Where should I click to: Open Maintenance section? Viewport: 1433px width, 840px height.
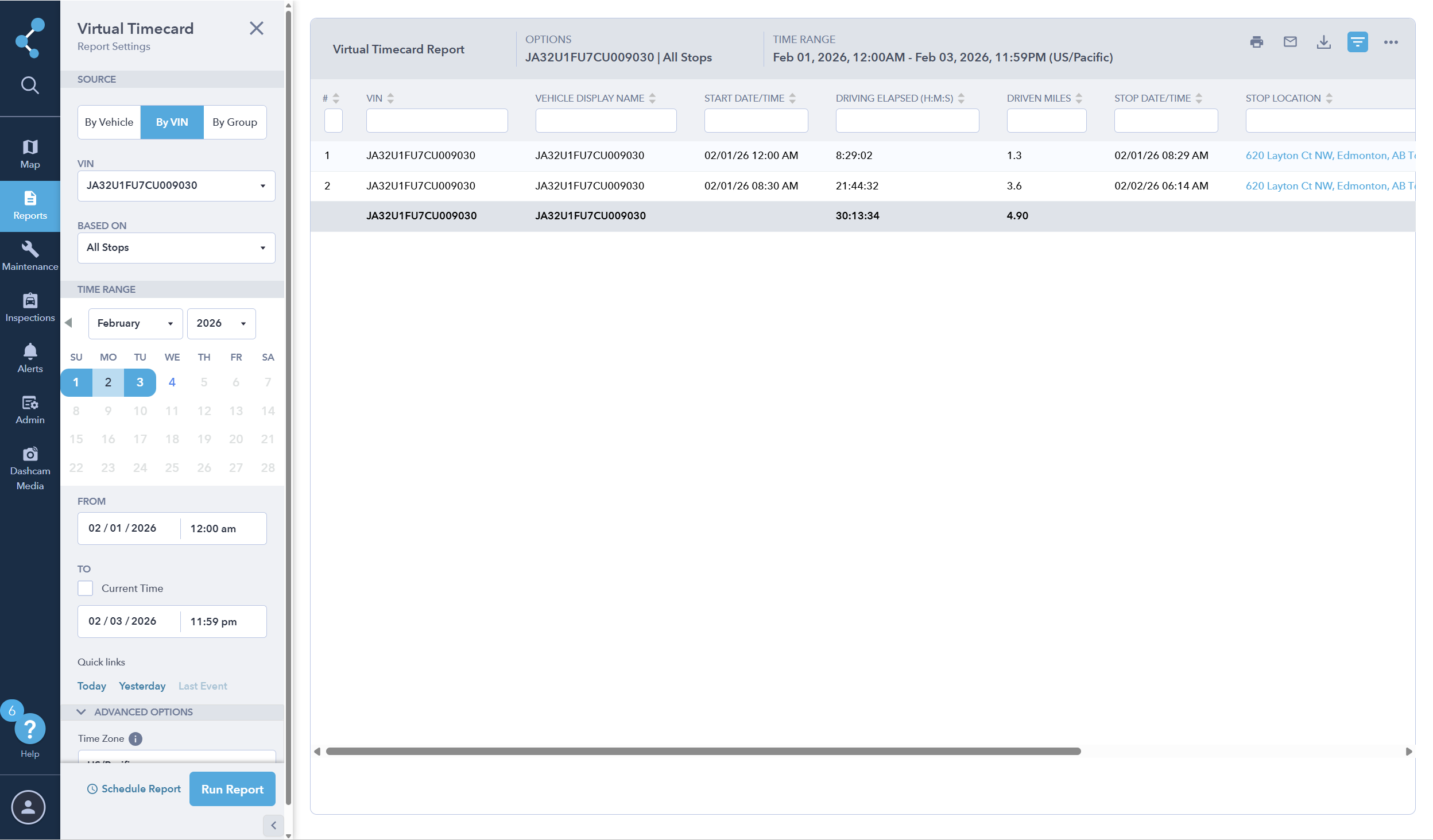point(30,257)
